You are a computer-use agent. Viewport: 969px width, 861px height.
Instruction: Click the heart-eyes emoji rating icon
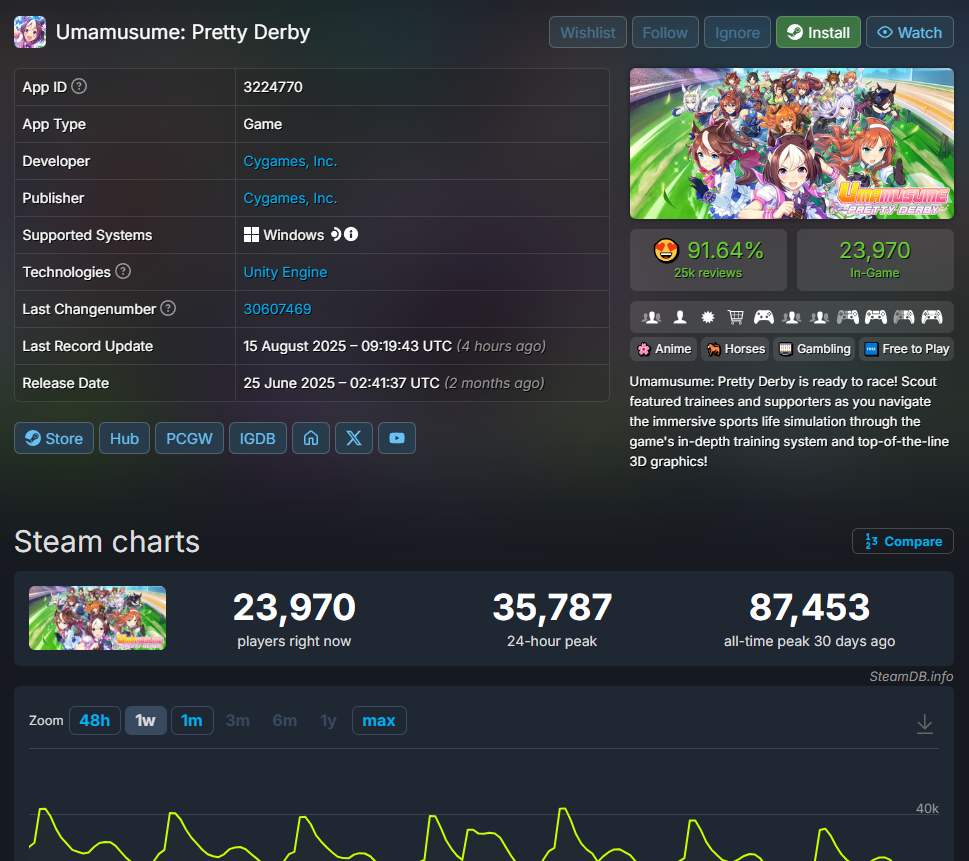tap(666, 250)
